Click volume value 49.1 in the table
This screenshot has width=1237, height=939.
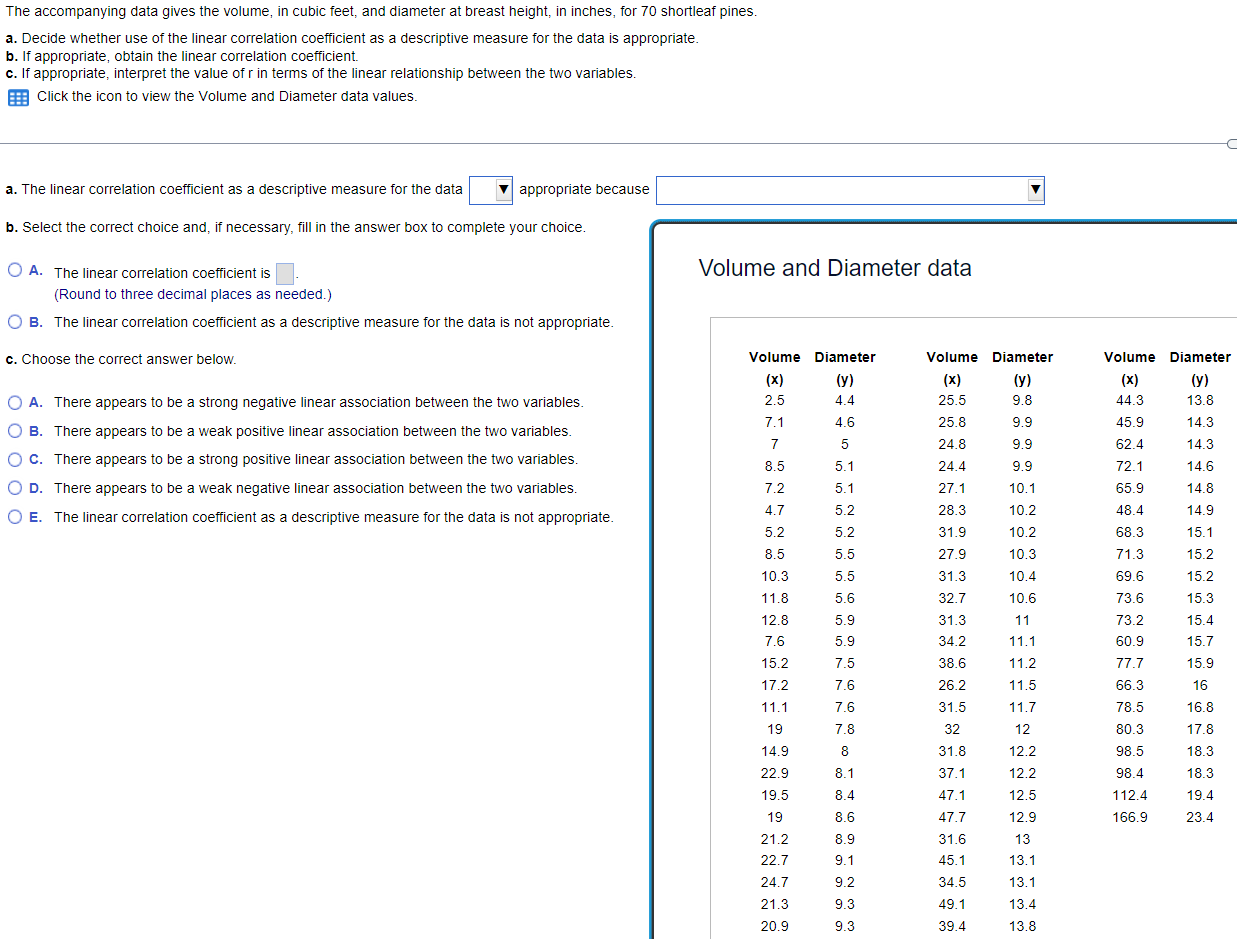click(x=952, y=904)
